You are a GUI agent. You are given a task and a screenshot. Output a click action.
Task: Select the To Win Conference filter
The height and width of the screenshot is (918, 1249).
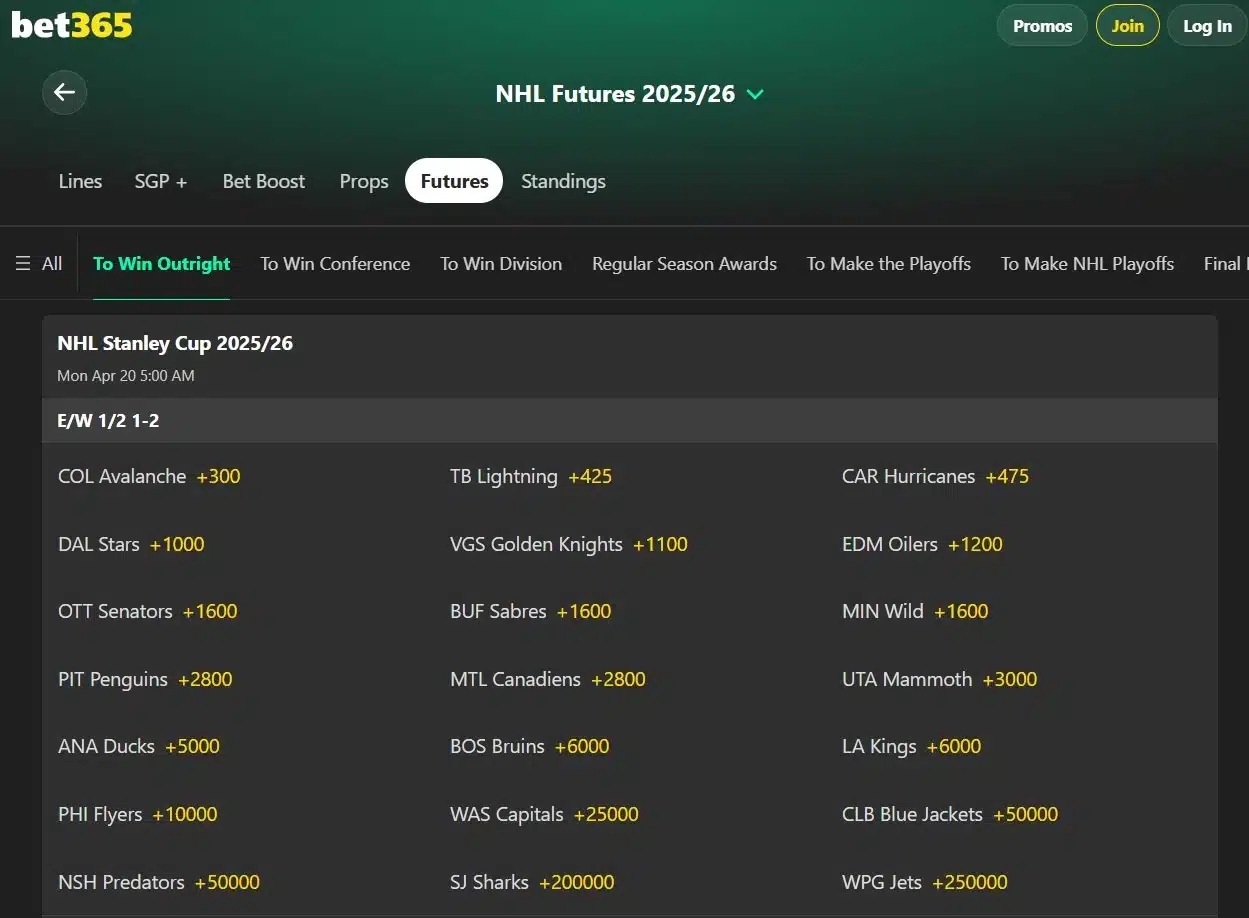coord(335,263)
